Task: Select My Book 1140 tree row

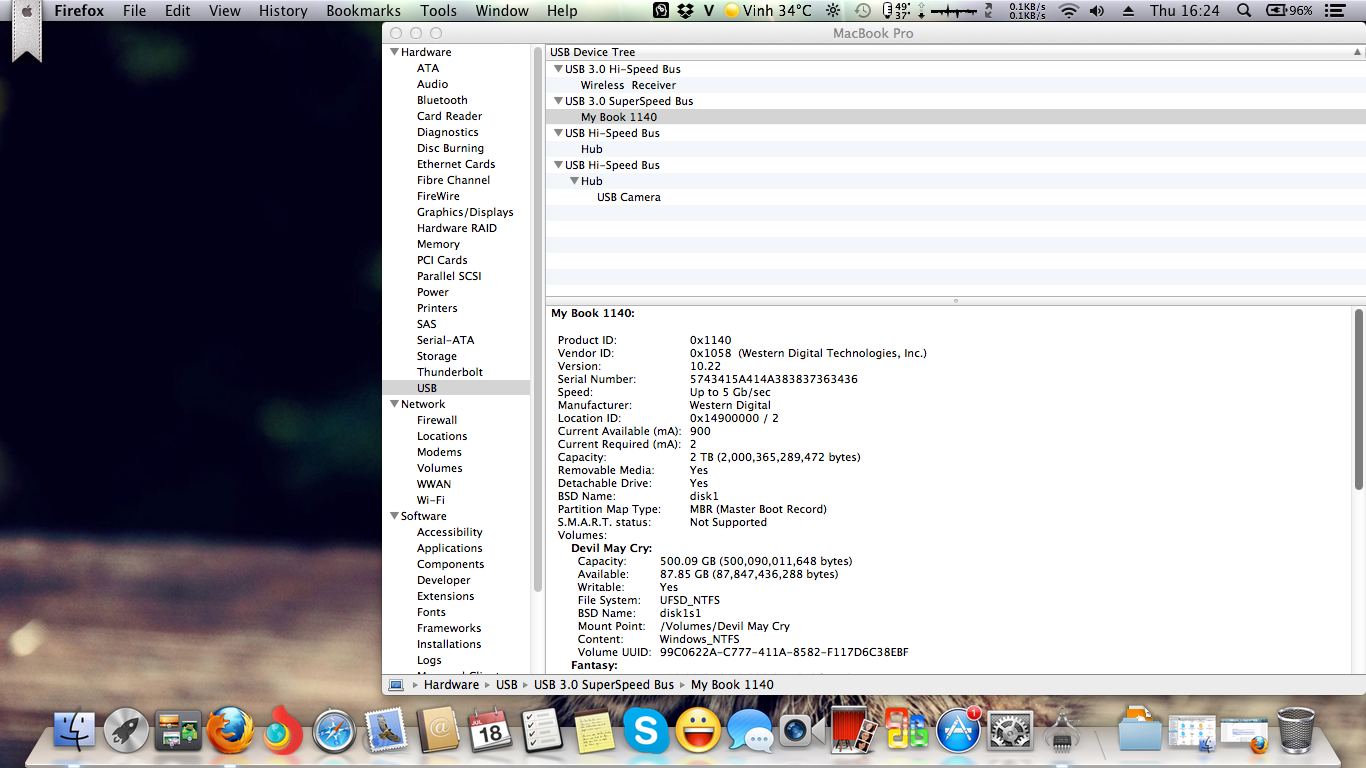Action: click(955, 117)
